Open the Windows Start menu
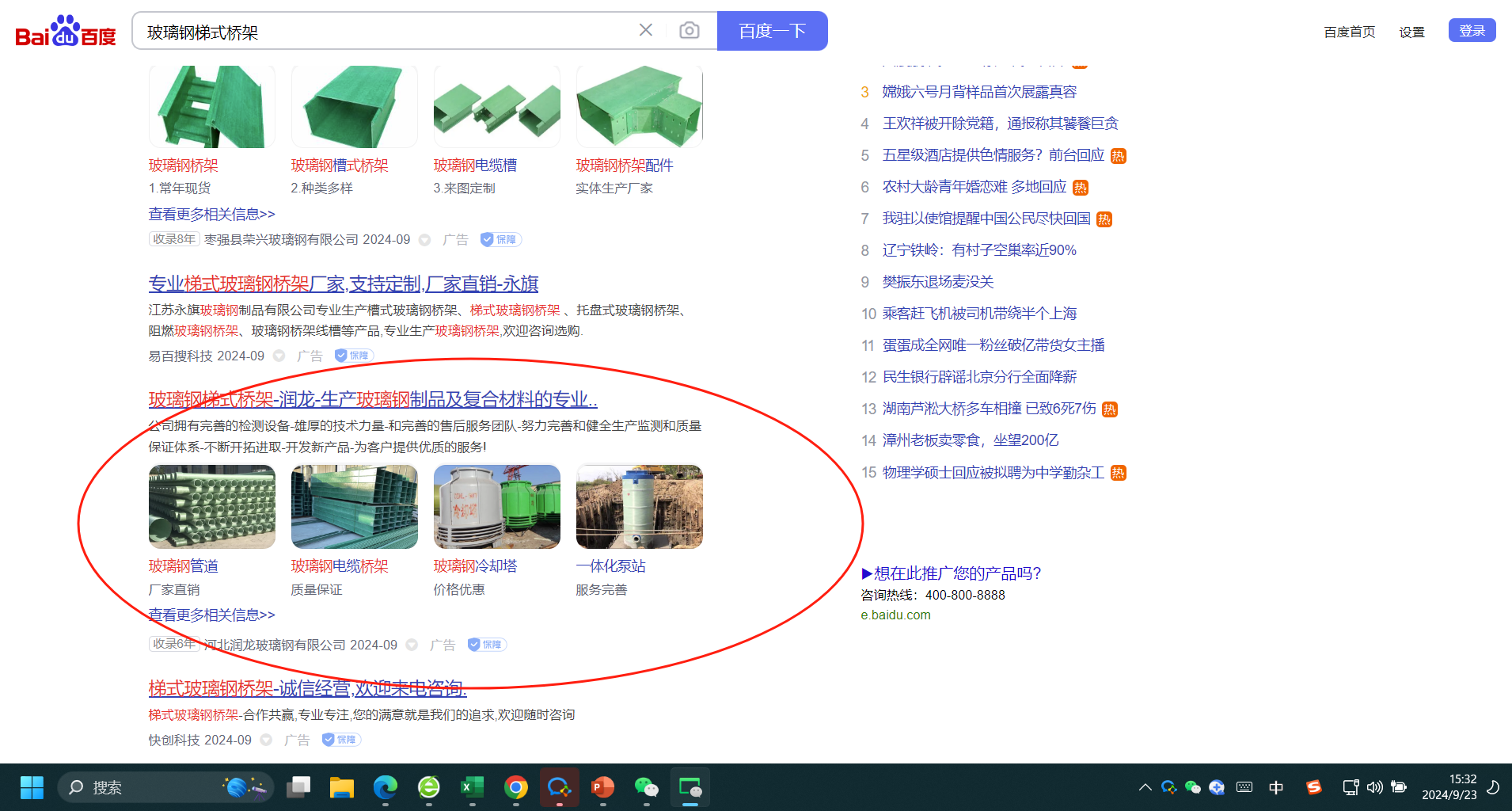 32,787
